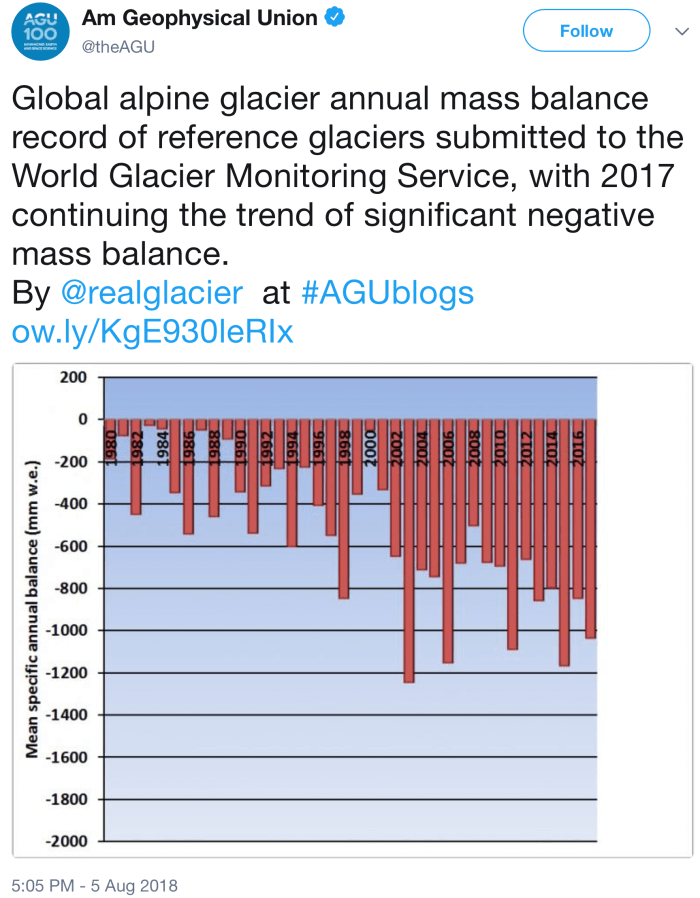Click the AGU 100 profile avatar
700x898 pixels.
[40, 31]
